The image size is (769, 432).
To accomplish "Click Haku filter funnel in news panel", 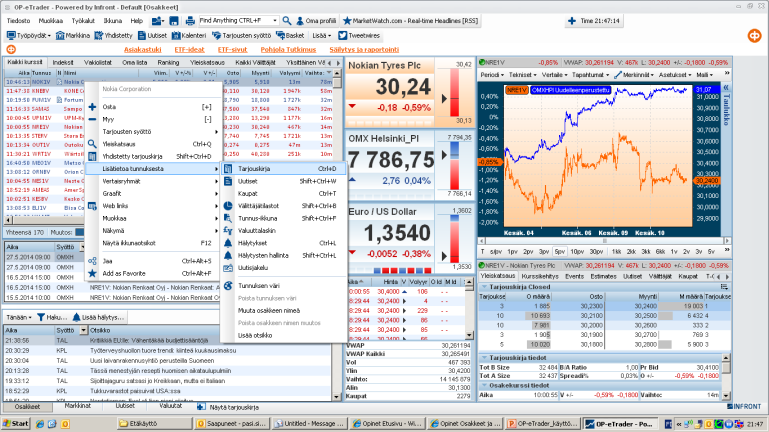I will click(52, 317).
